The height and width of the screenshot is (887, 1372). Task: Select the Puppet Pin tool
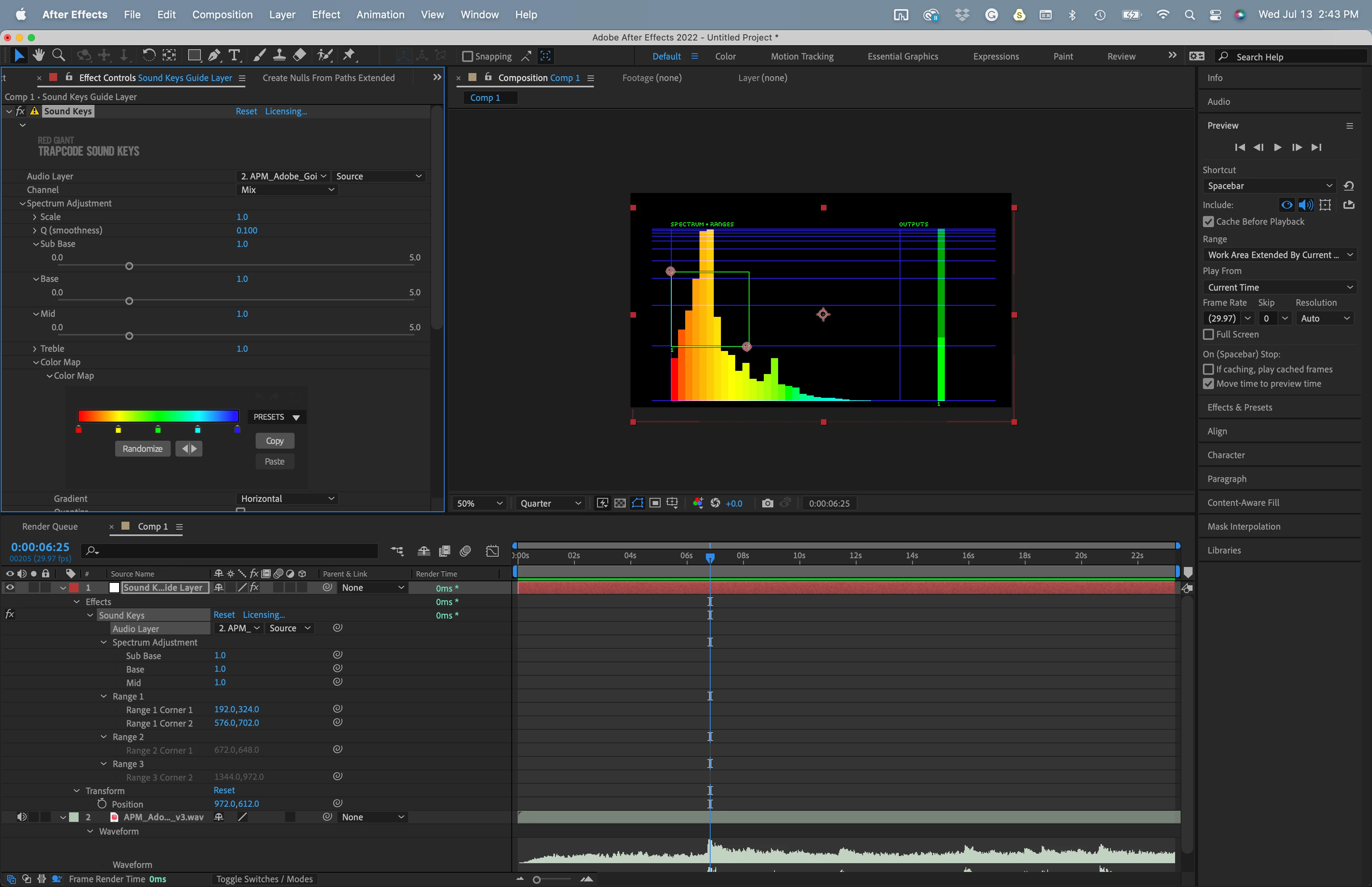pos(349,55)
